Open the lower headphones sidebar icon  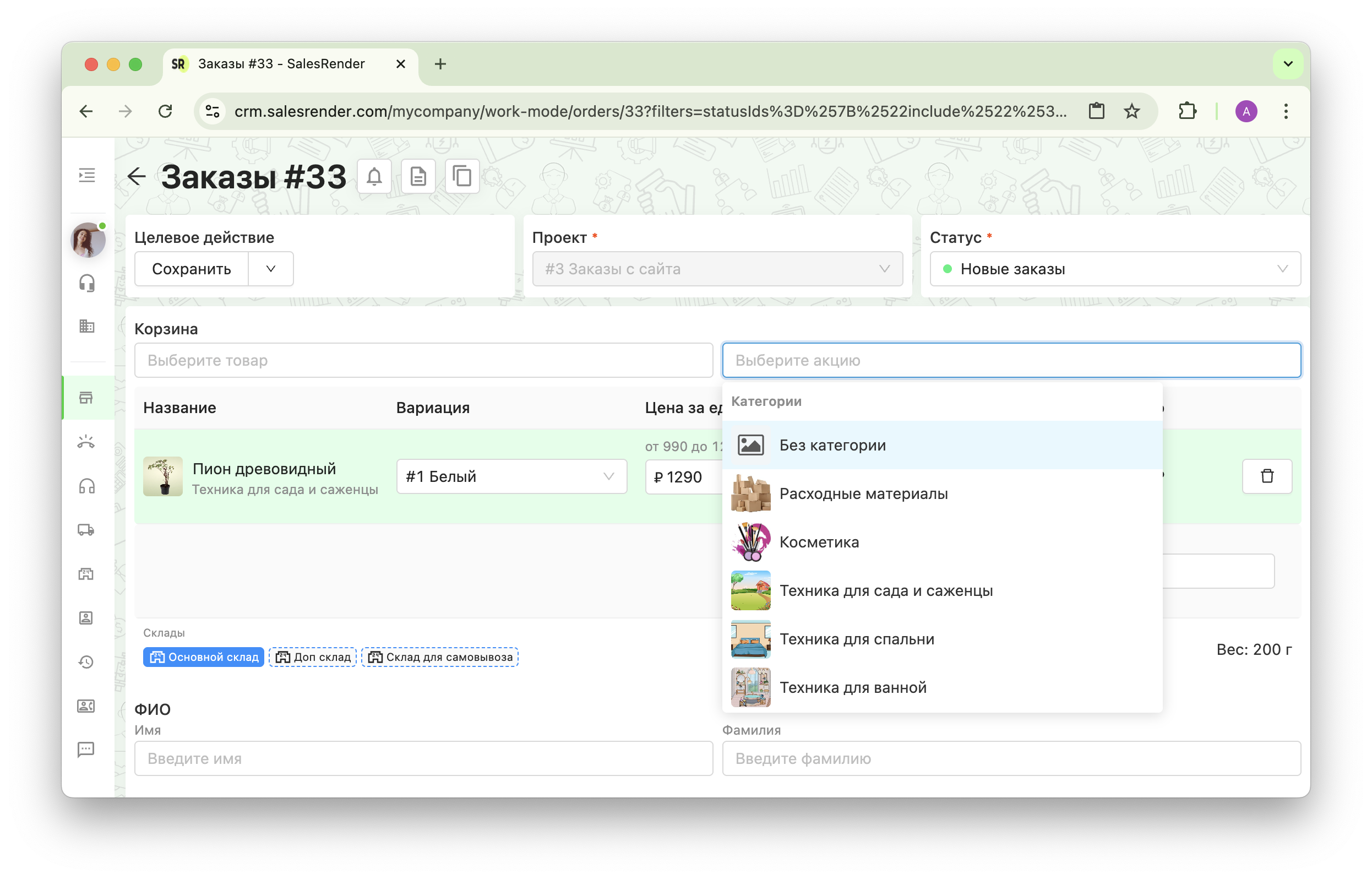(x=86, y=486)
